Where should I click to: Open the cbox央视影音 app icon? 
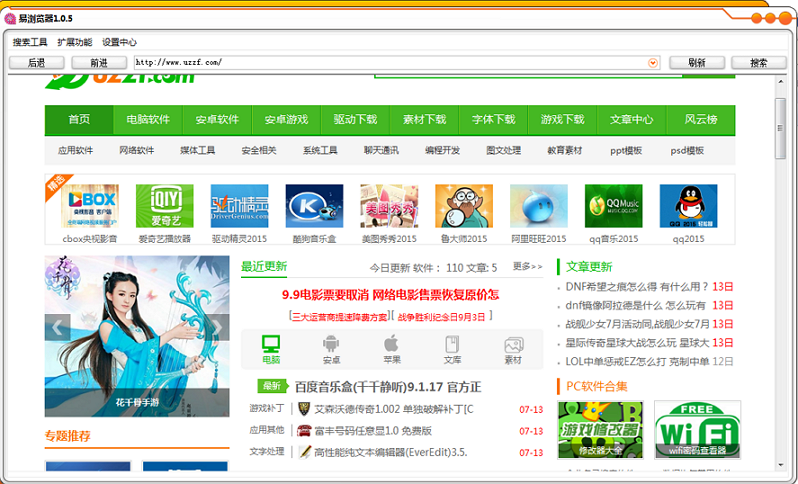point(90,206)
